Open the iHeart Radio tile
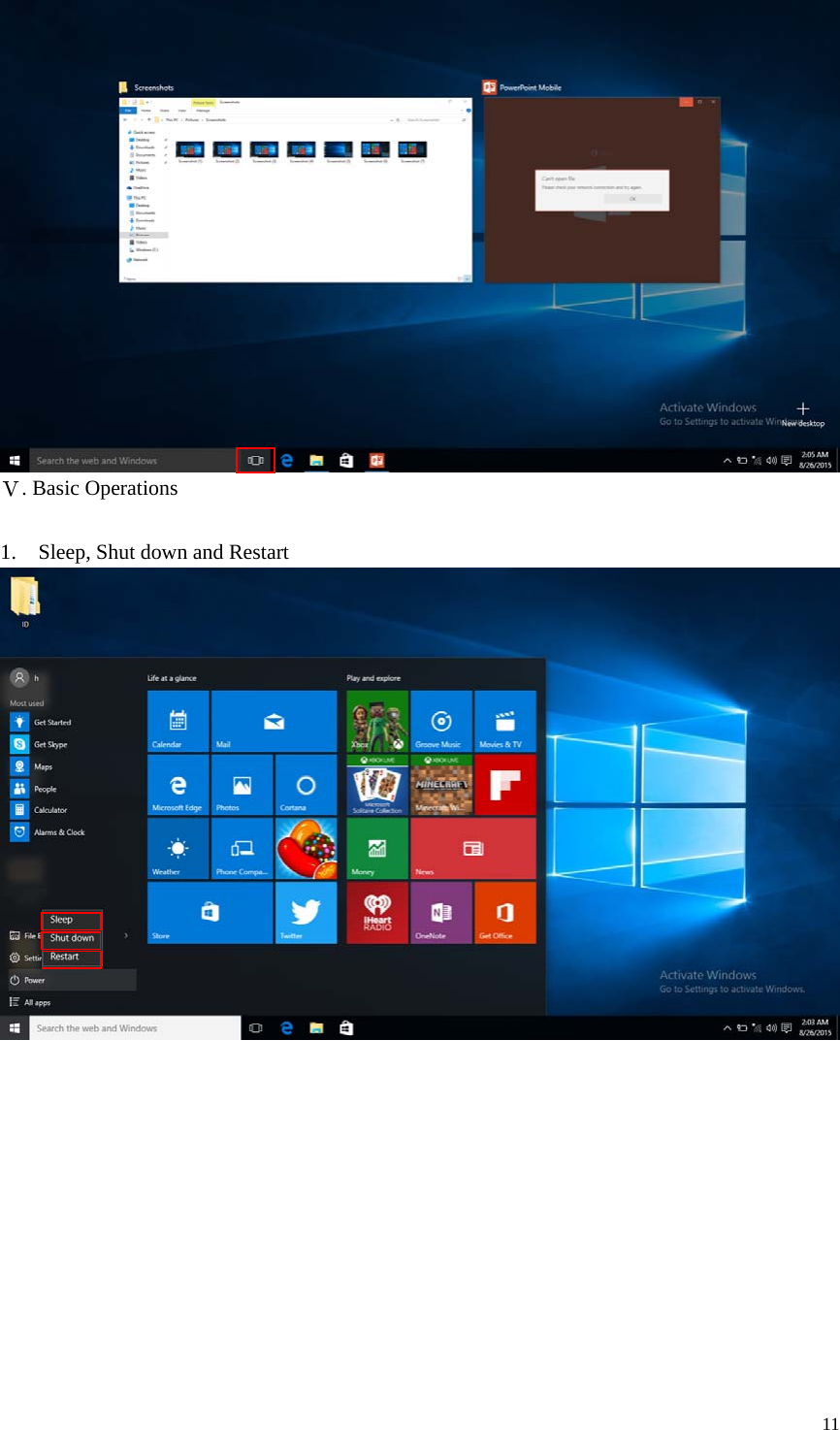 (x=377, y=913)
